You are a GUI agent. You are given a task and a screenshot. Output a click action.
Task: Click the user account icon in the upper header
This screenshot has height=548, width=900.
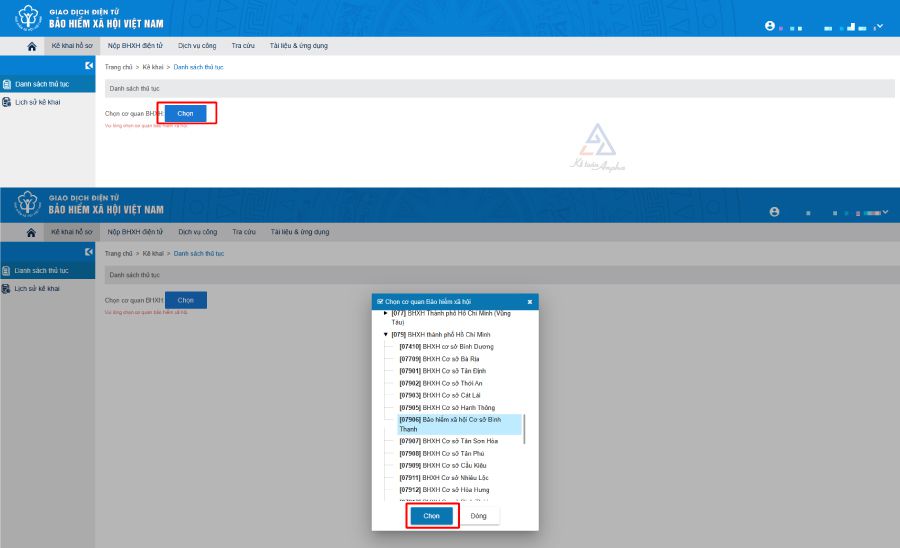point(769,26)
